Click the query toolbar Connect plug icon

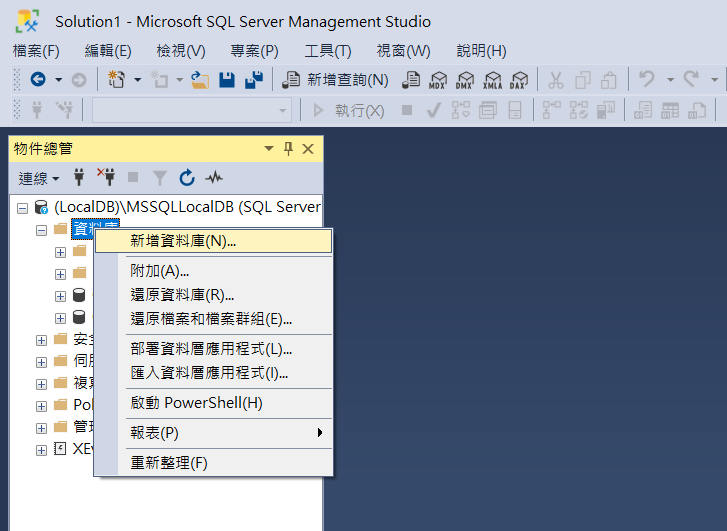tap(37, 110)
